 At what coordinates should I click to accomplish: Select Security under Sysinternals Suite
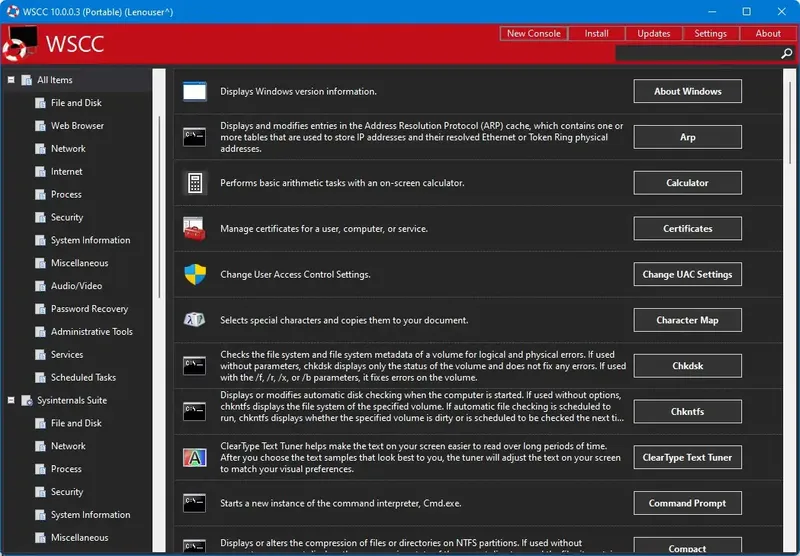(66, 492)
